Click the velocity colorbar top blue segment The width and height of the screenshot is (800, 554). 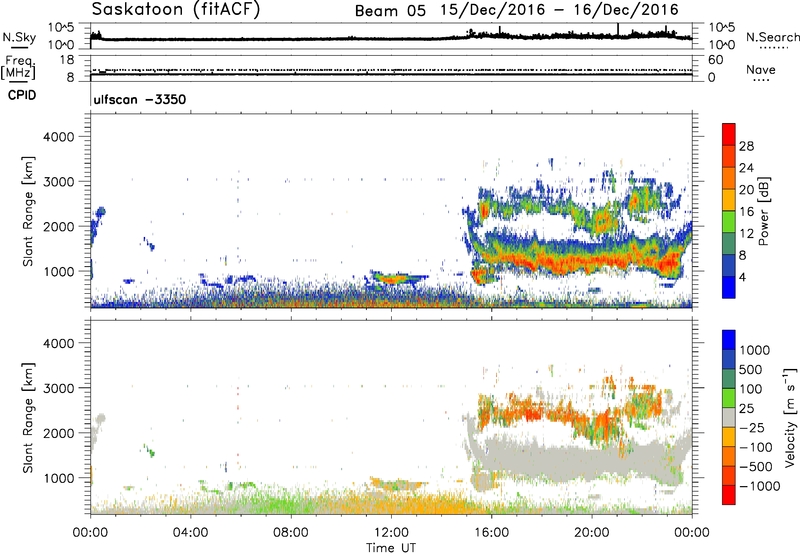729,339
